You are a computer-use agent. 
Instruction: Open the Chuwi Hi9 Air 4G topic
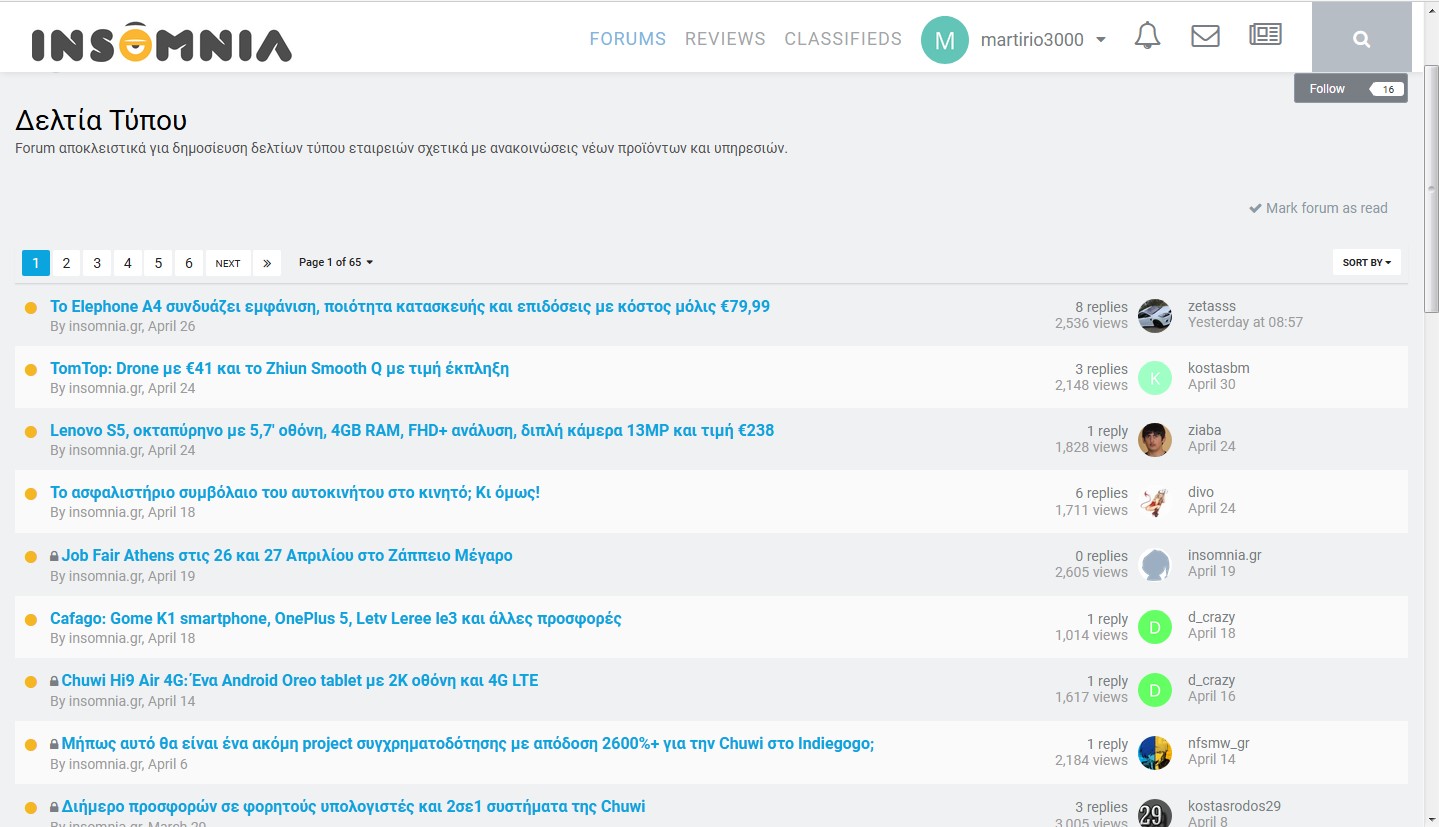pos(300,680)
